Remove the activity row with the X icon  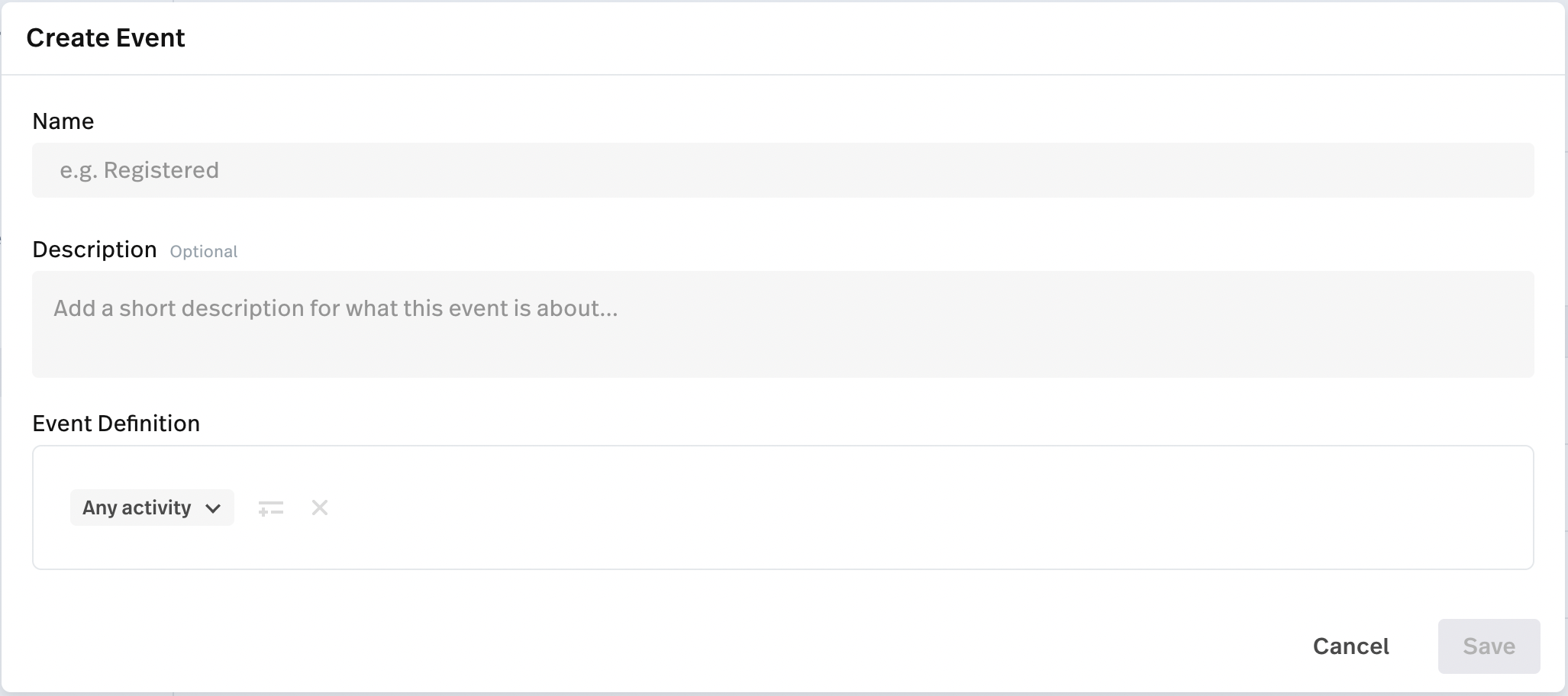point(320,507)
